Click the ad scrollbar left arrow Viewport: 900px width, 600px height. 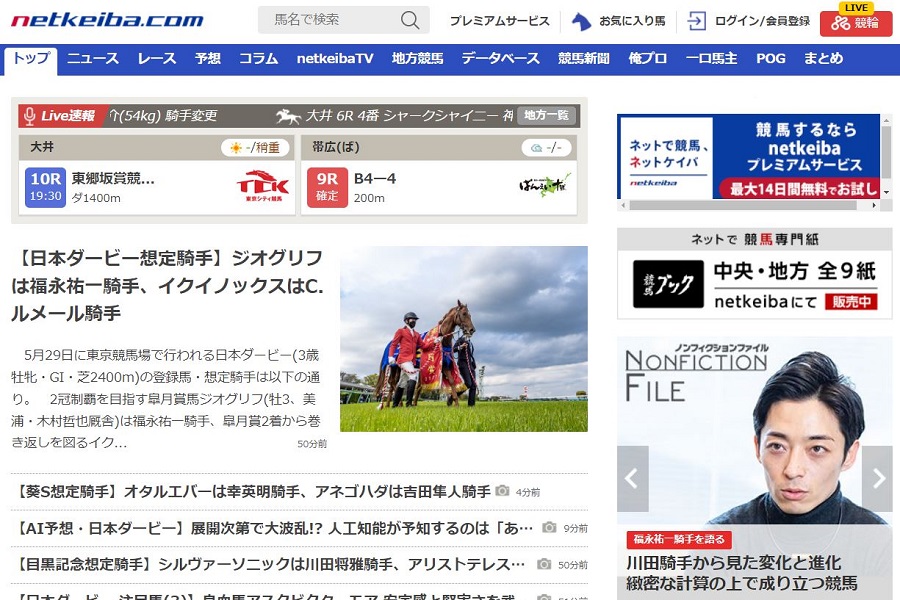tap(623, 205)
